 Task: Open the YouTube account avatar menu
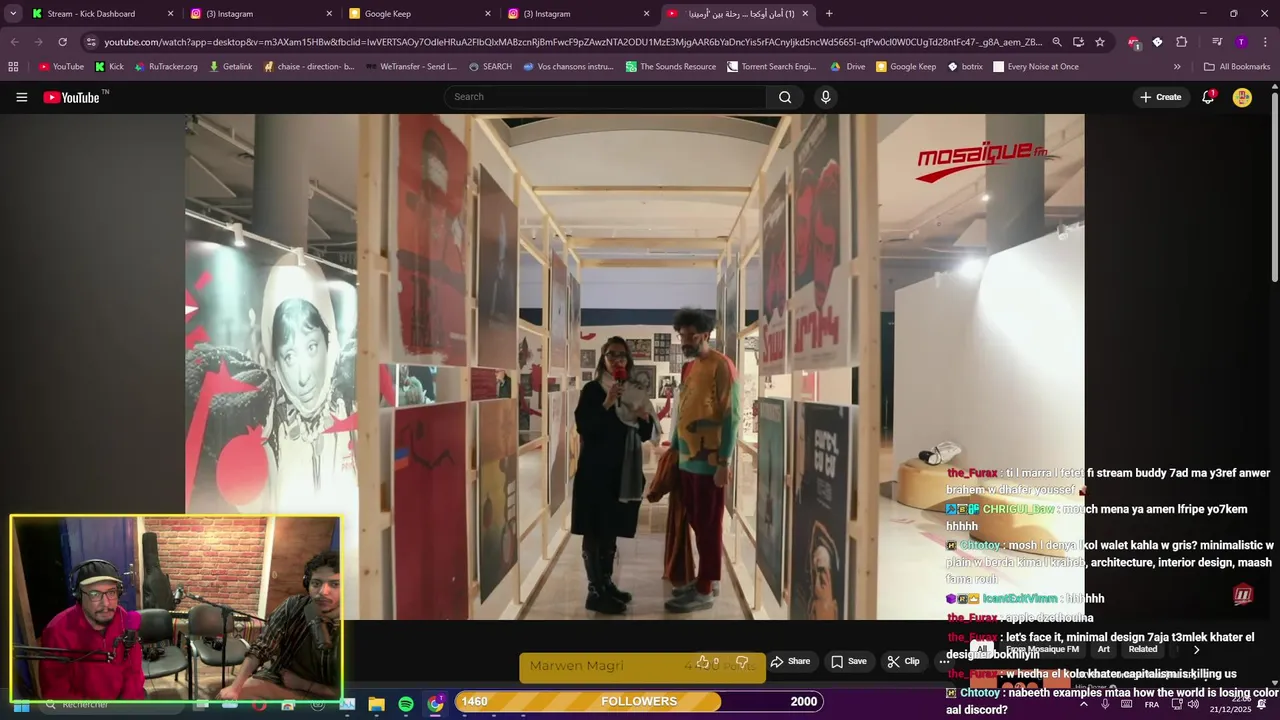click(1242, 97)
